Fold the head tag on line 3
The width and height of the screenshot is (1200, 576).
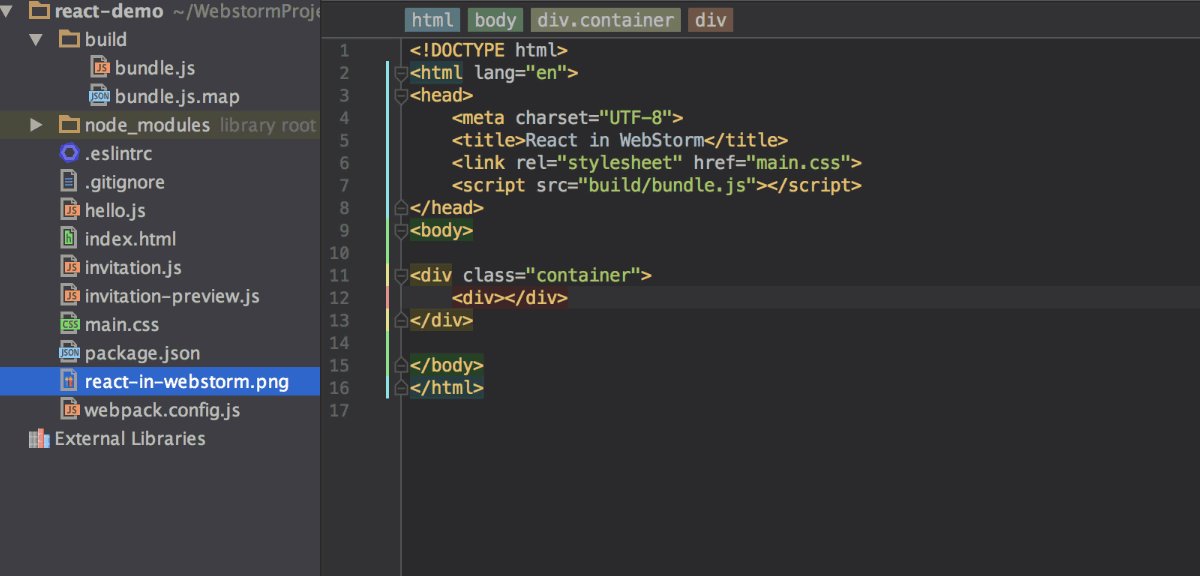pyautogui.click(x=401, y=96)
